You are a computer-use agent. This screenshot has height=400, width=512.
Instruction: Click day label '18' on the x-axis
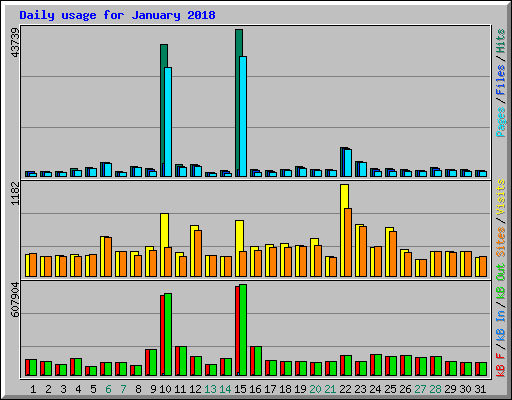click(x=285, y=389)
